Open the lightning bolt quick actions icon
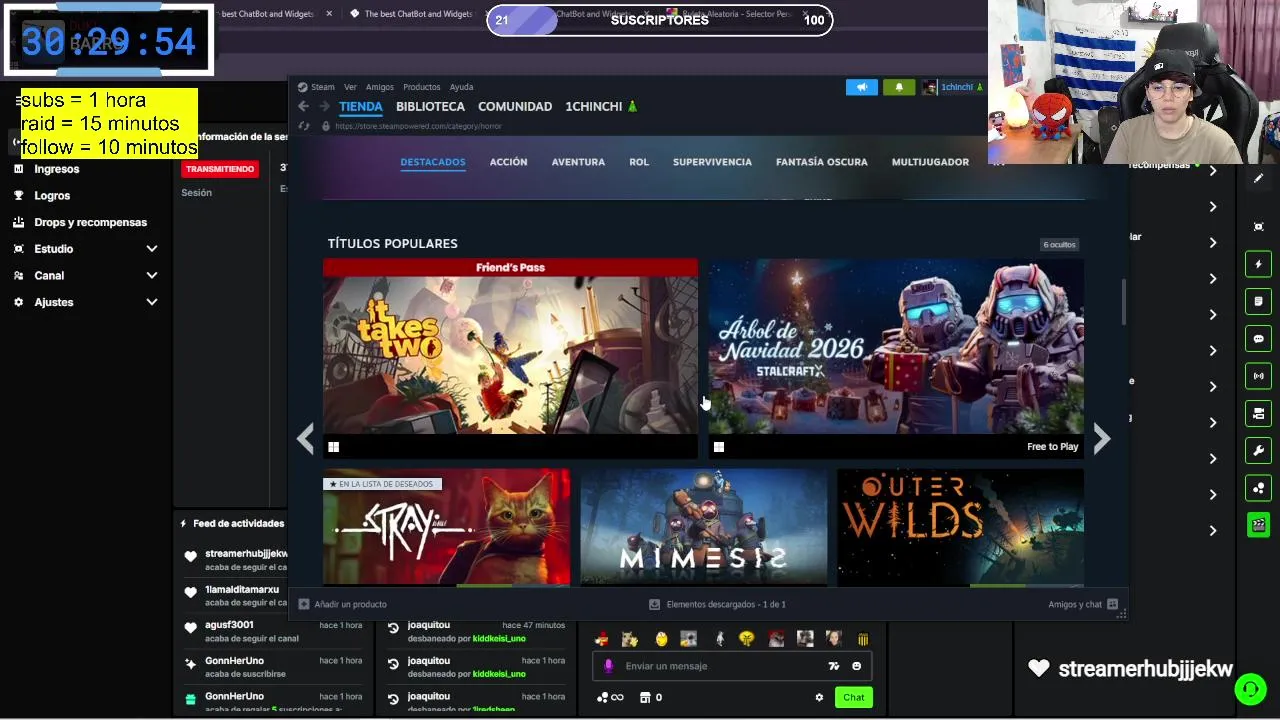Screen dimensions: 1280x720 (x=1258, y=264)
